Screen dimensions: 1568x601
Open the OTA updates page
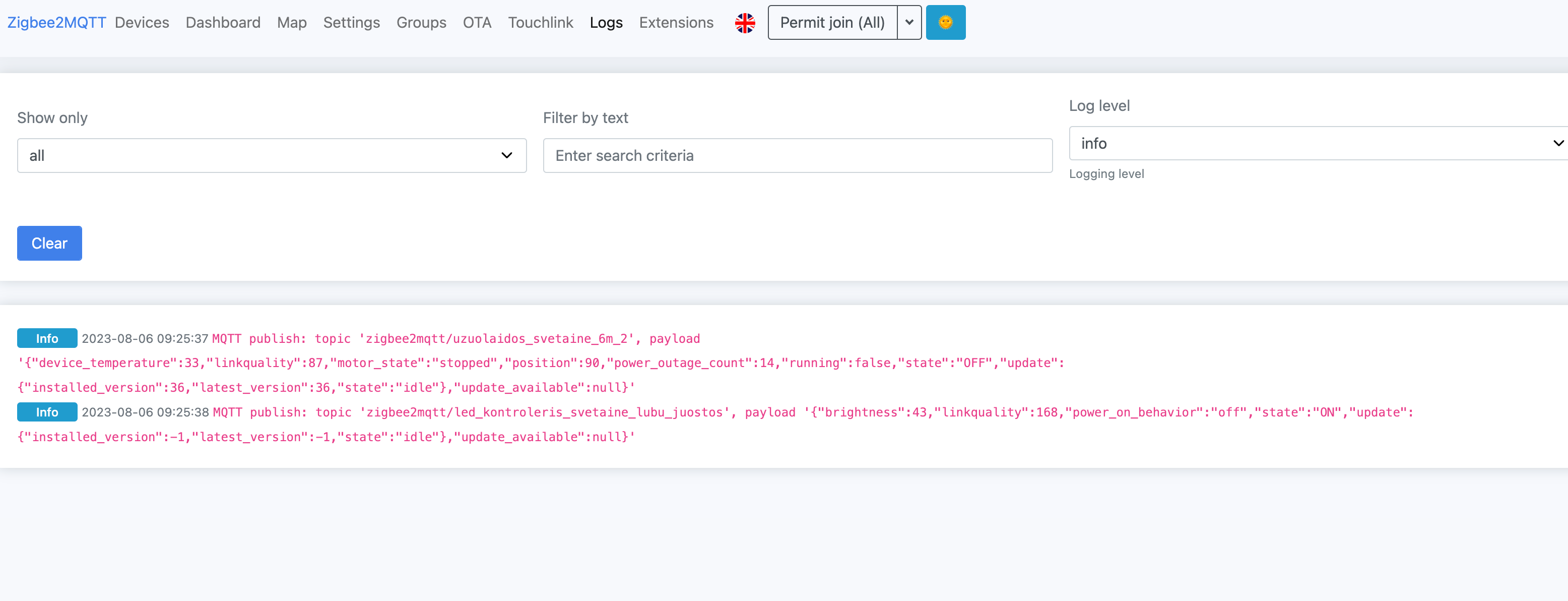(x=477, y=23)
